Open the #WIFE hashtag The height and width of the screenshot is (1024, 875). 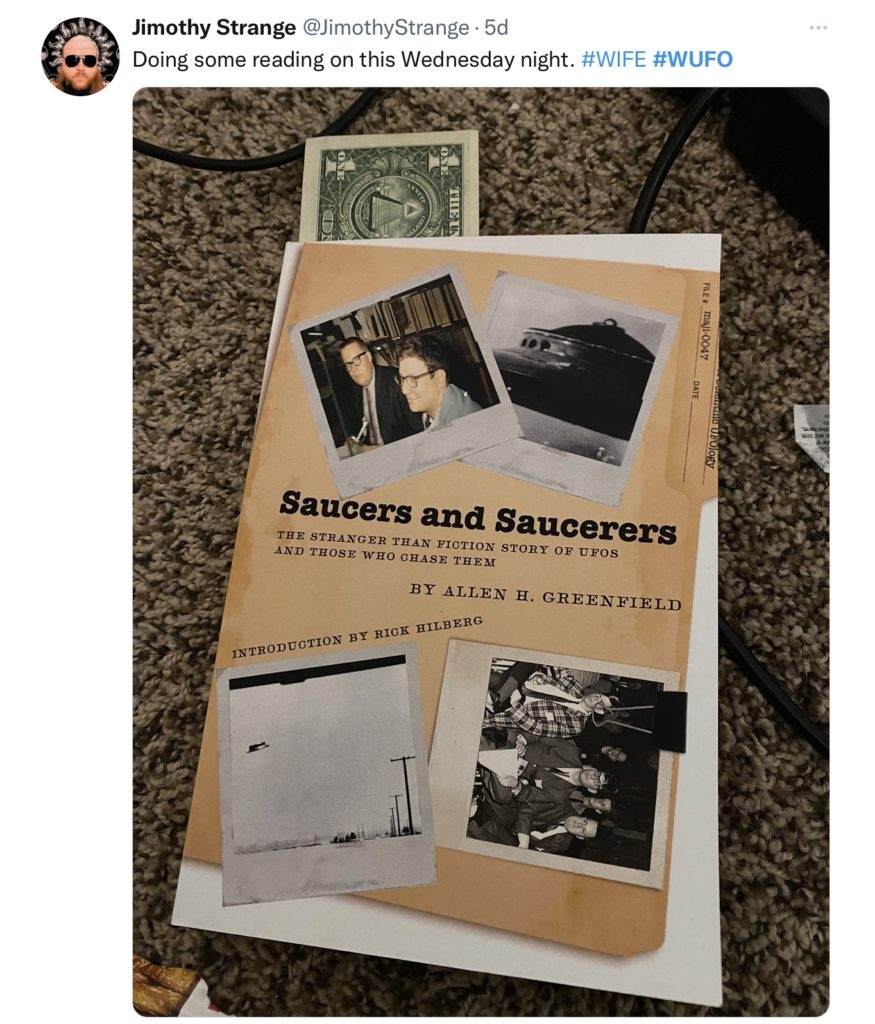pyautogui.click(x=613, y=59)
